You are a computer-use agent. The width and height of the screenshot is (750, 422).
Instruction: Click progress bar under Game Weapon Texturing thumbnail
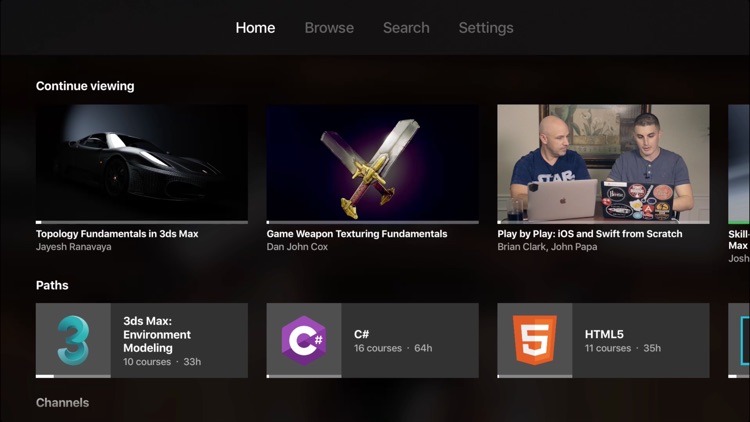(x=373, y=222)
